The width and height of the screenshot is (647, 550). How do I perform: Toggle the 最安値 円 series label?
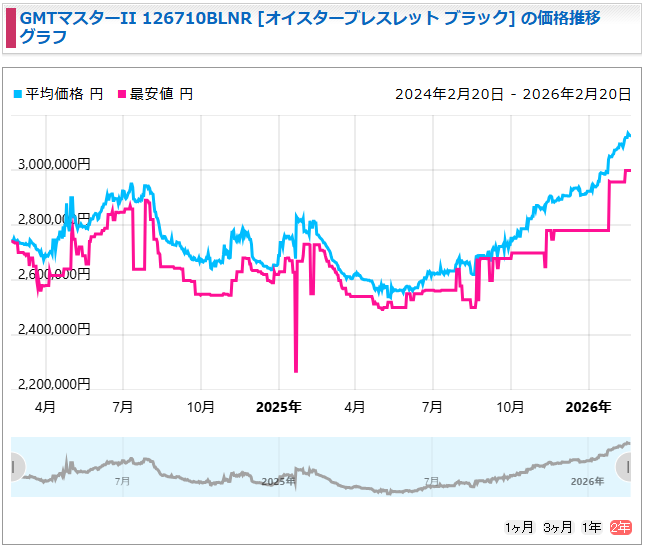(163, 94)
